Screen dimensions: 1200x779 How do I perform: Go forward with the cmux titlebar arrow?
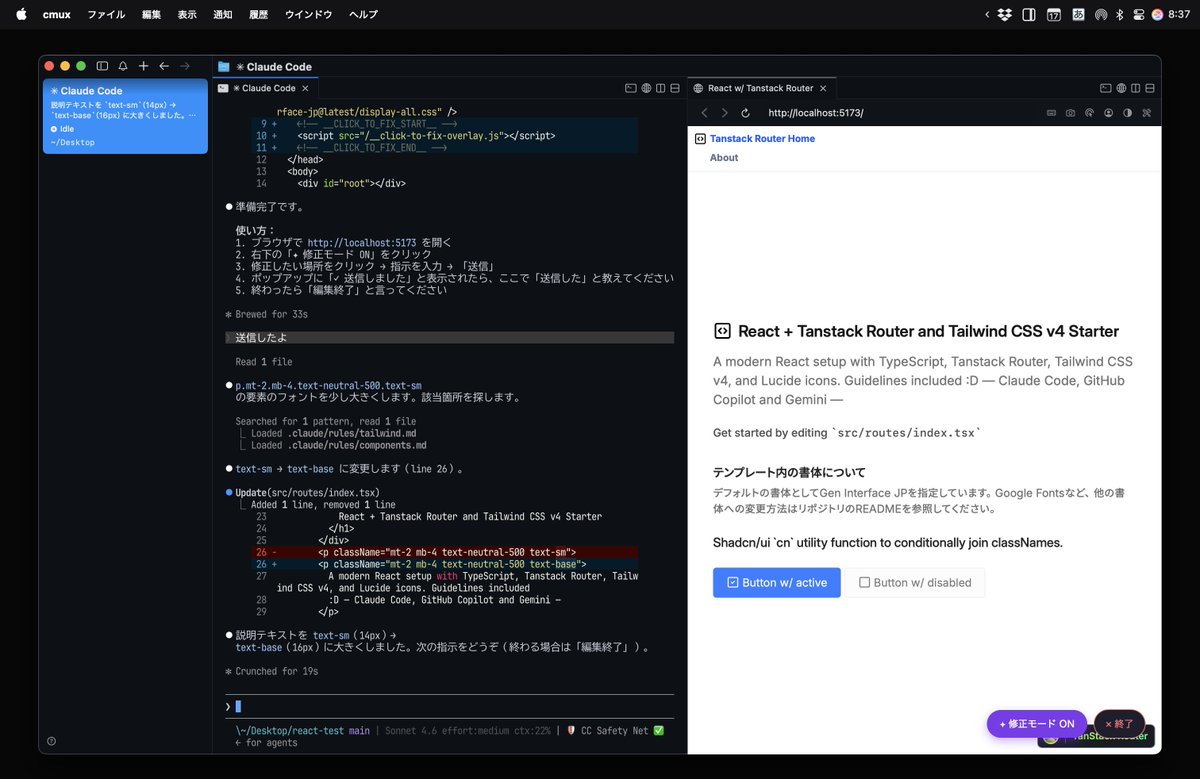tap(185, 66)
